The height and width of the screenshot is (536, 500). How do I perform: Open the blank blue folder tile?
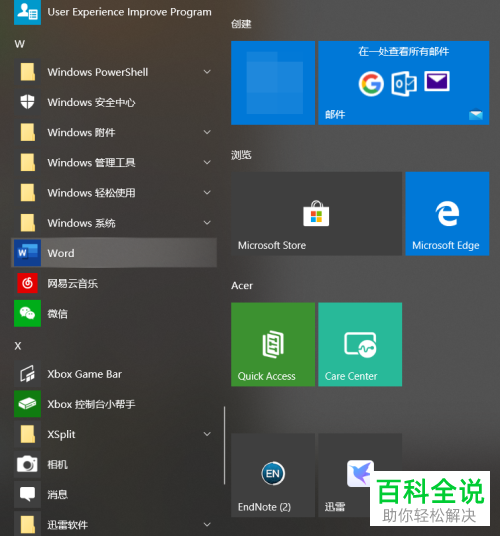pos(273,83)
